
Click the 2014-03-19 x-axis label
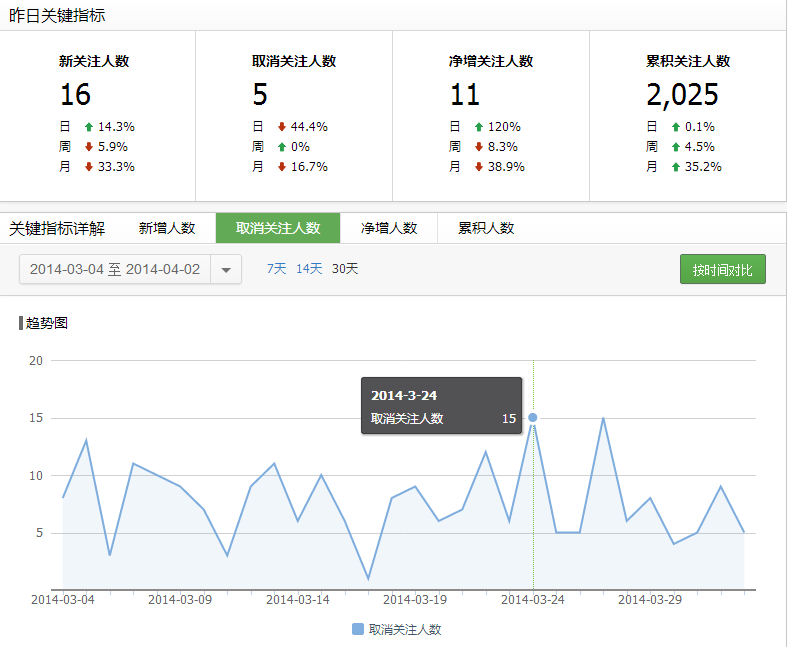(415, 600)
